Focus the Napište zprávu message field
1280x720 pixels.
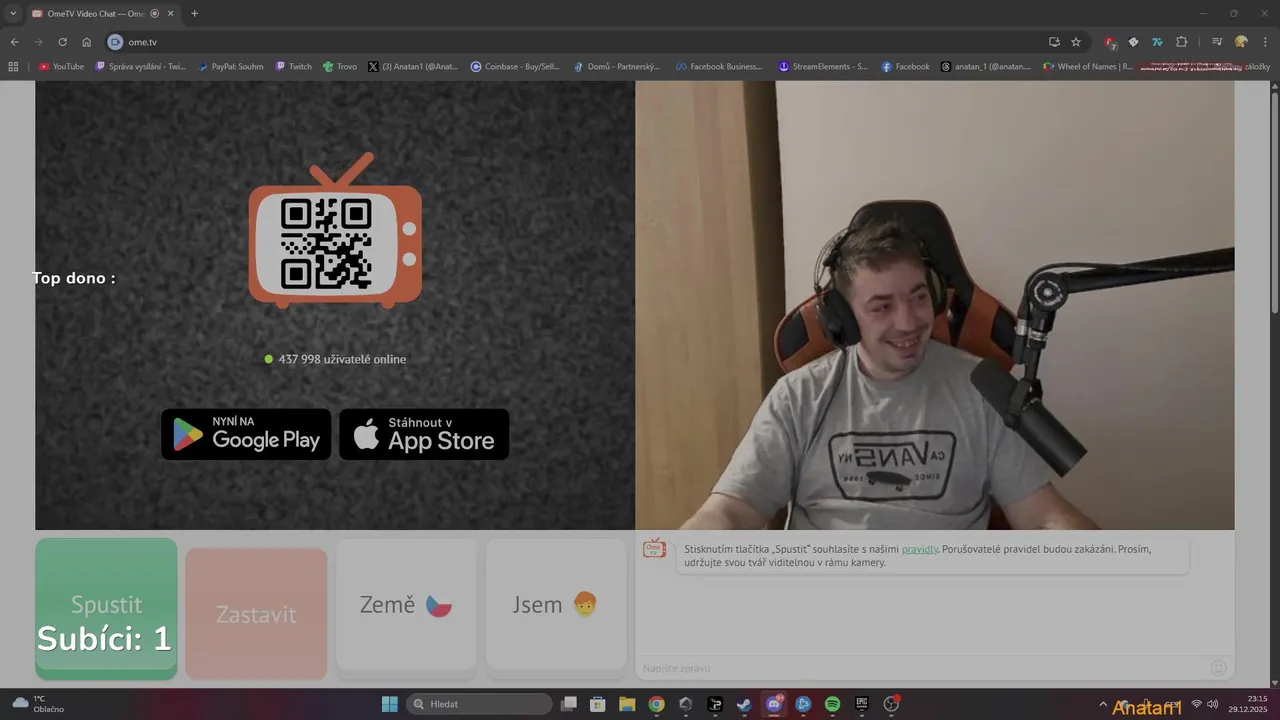point(920,668)
